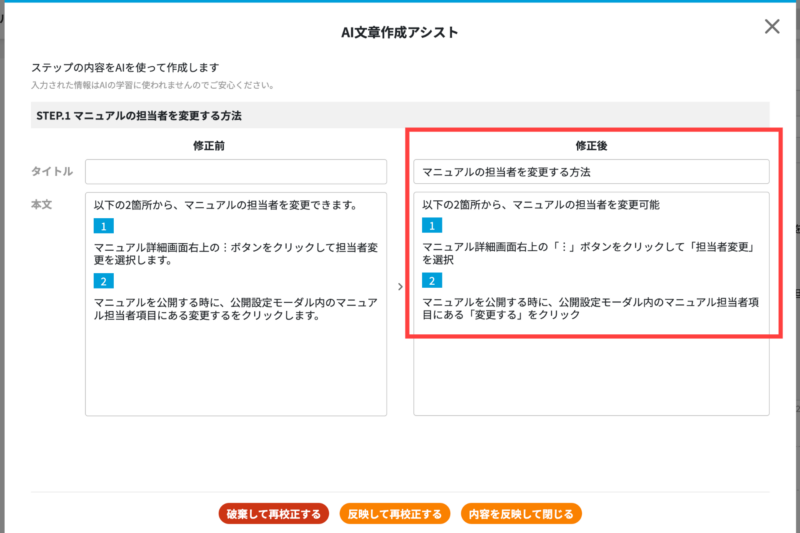Click the AI文章作成アシスト dialog title
The height and width of the screenshot is (533, 800).
[399, 32]
